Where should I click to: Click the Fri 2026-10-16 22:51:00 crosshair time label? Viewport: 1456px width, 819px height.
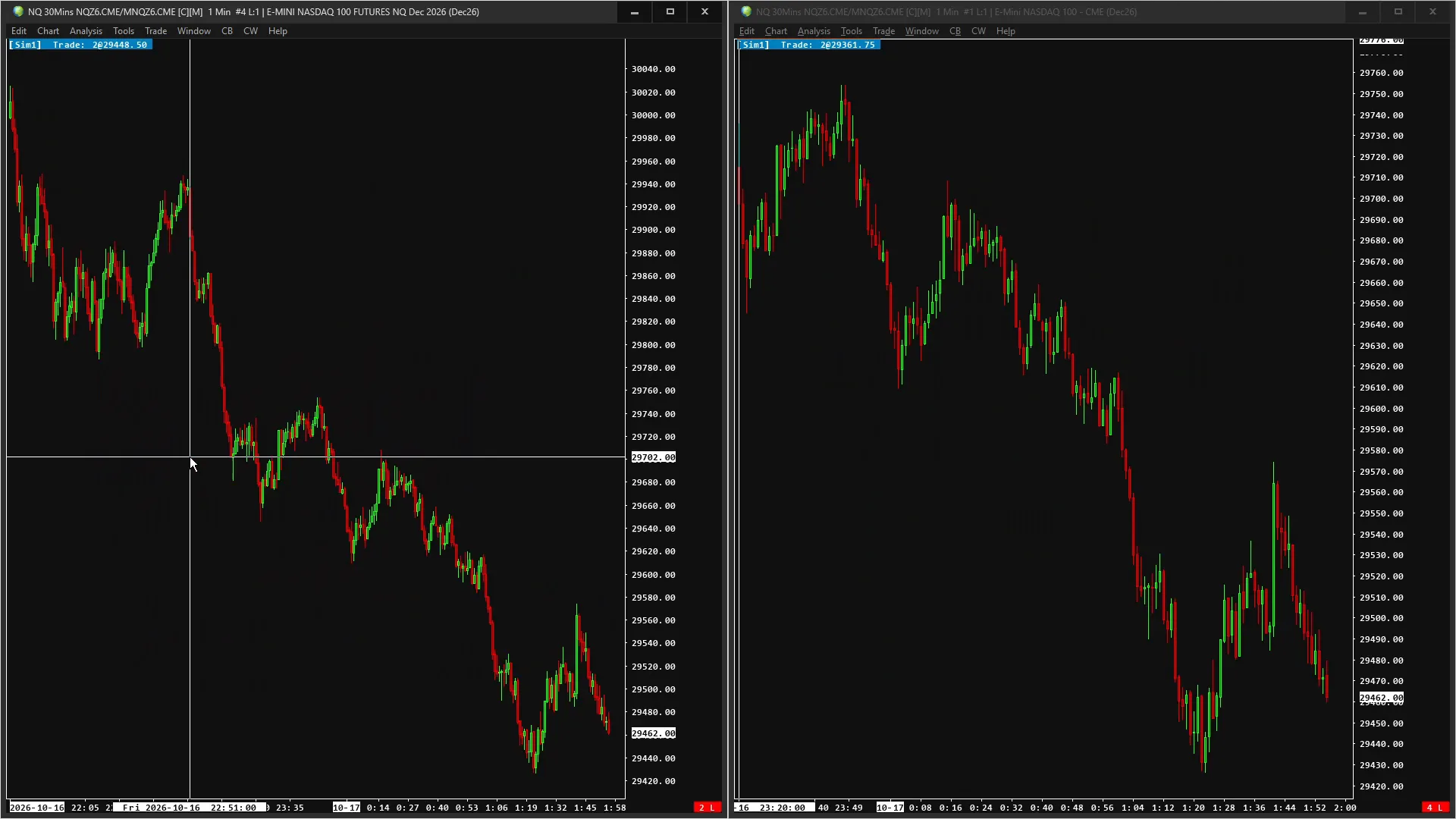coord(190,808)
